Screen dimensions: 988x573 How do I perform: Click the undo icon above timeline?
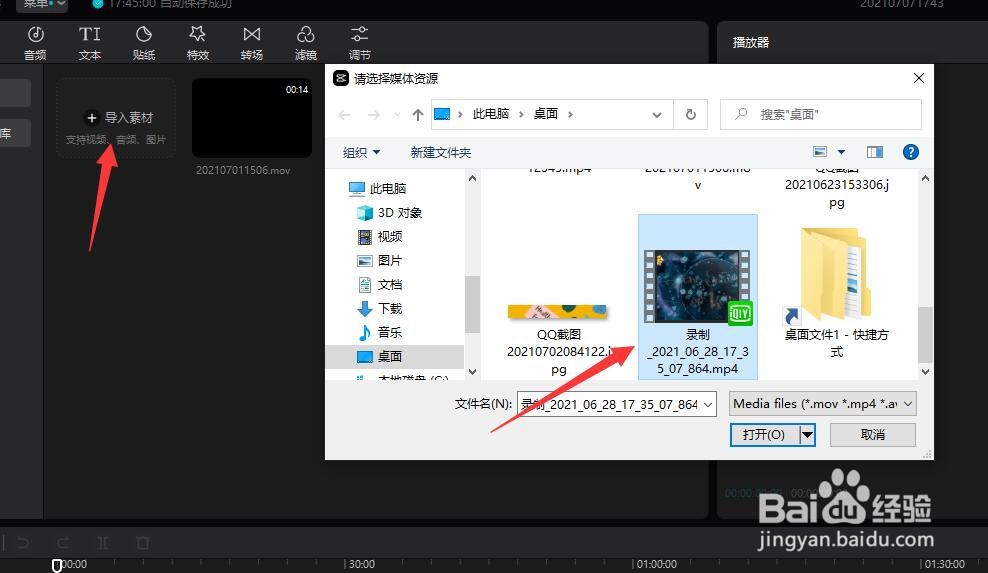pos(23,543)
